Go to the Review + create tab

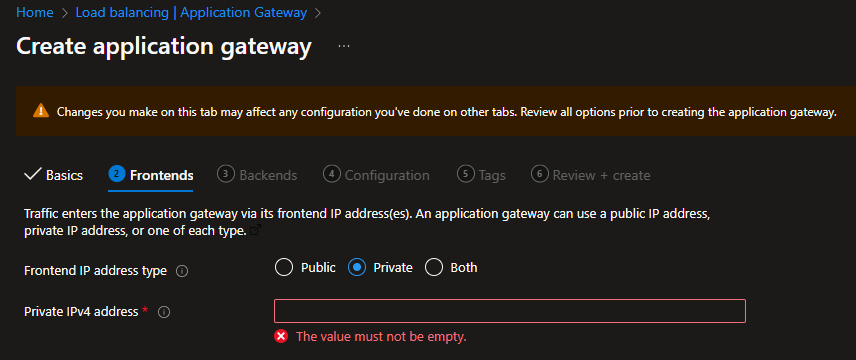tap(591, 175)
